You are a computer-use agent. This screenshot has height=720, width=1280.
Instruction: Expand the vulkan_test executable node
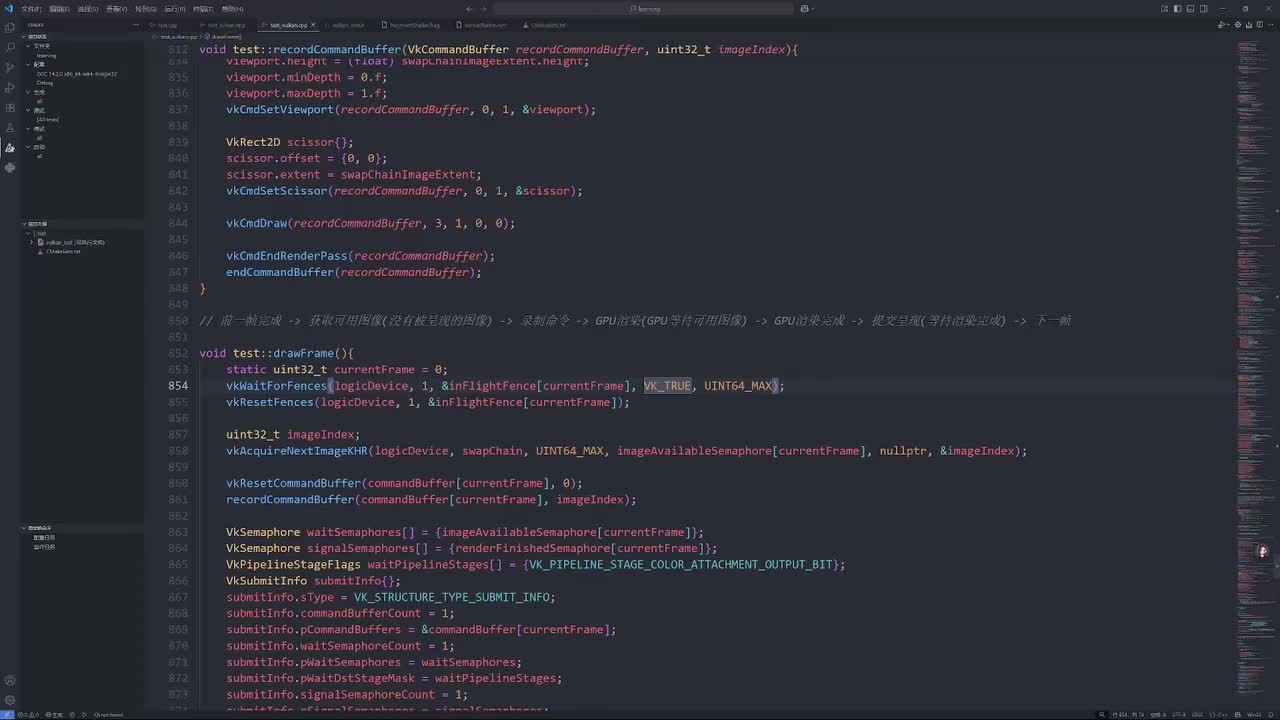point(33,242)
